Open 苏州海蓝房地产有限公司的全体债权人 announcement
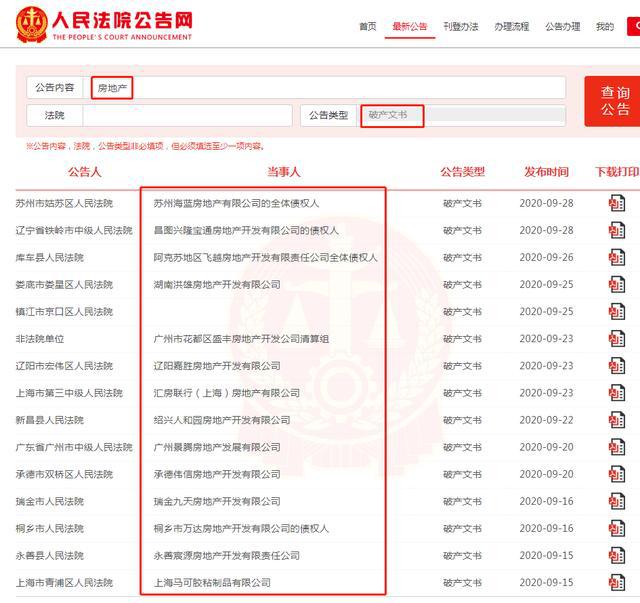640x603 pixels. pyautogui.click(x=236, y=203)
